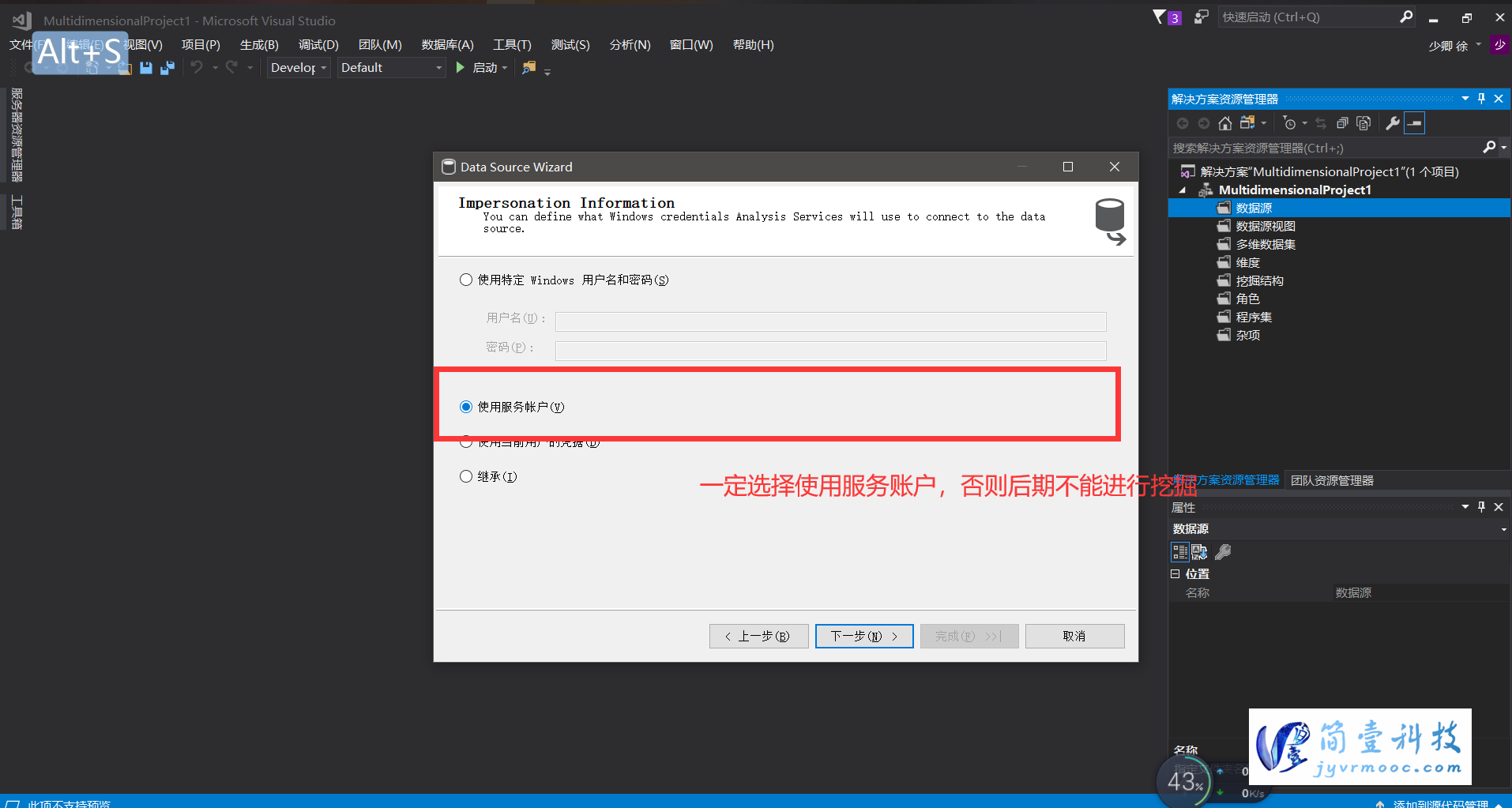This screenshot has width=1512, height=808.
Task: Open the 项目(P) menu
Action: tap(201, 45)
